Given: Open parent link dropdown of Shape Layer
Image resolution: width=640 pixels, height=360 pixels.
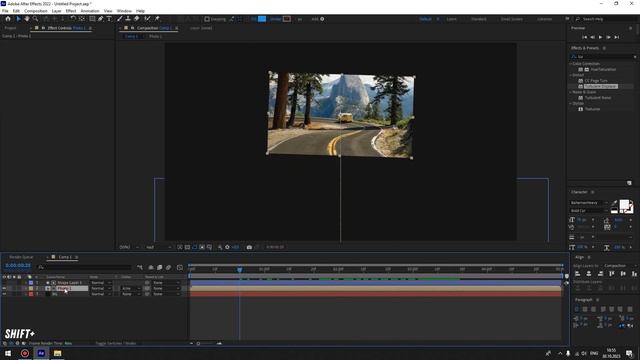Looking at the screenshot, I should 166,282.
